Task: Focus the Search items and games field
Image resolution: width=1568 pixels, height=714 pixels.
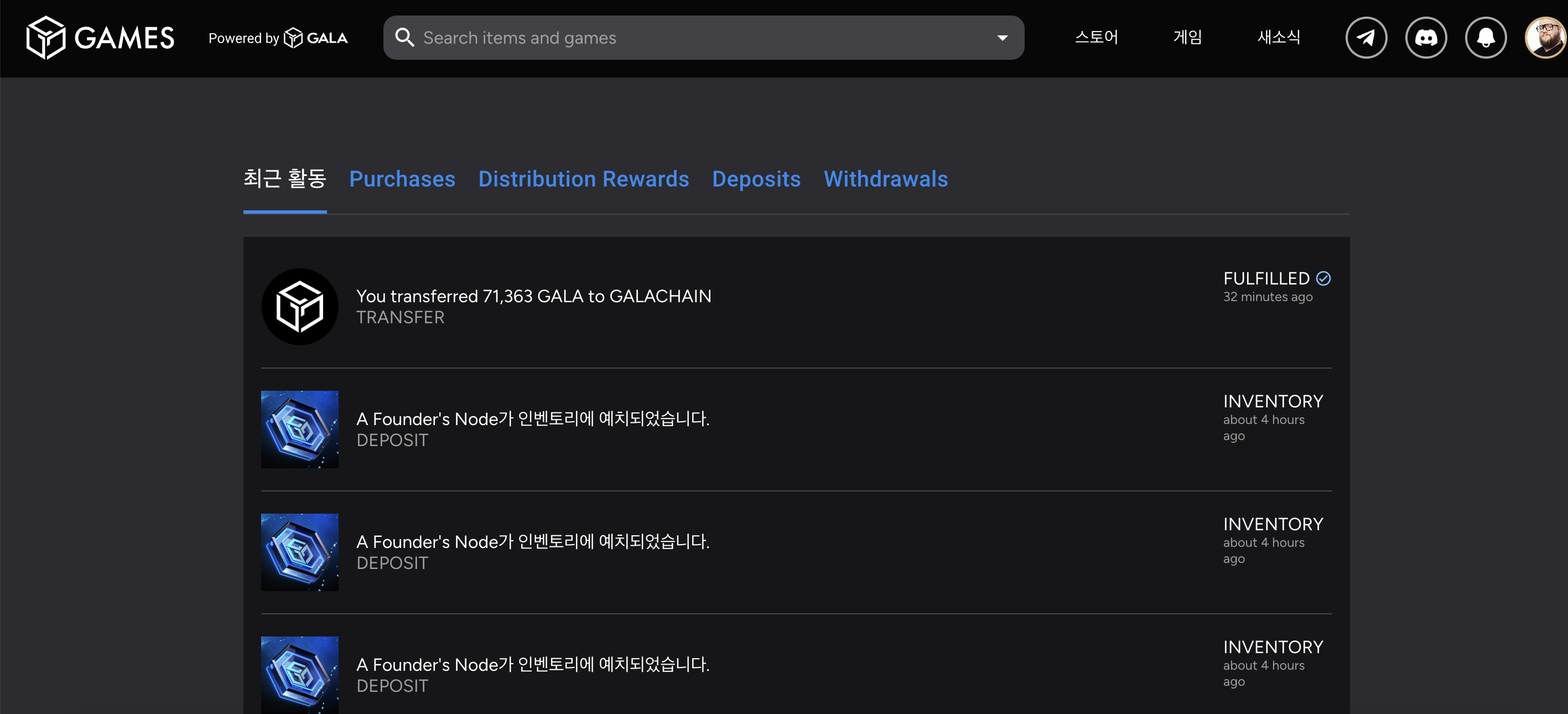Action: [700, 38]
